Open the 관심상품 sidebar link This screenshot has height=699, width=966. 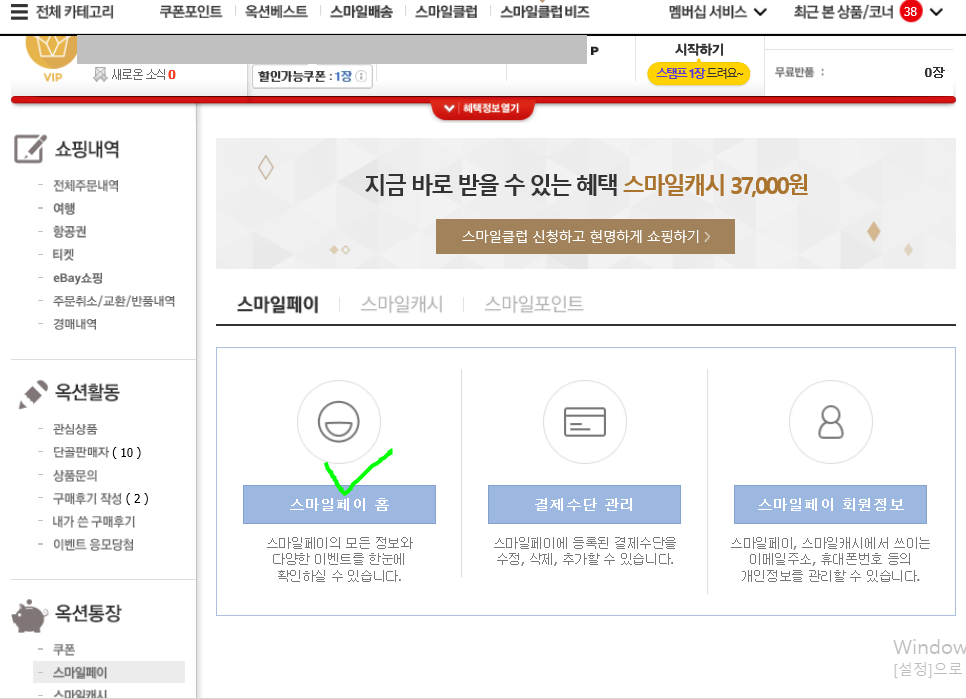[75, 429]
